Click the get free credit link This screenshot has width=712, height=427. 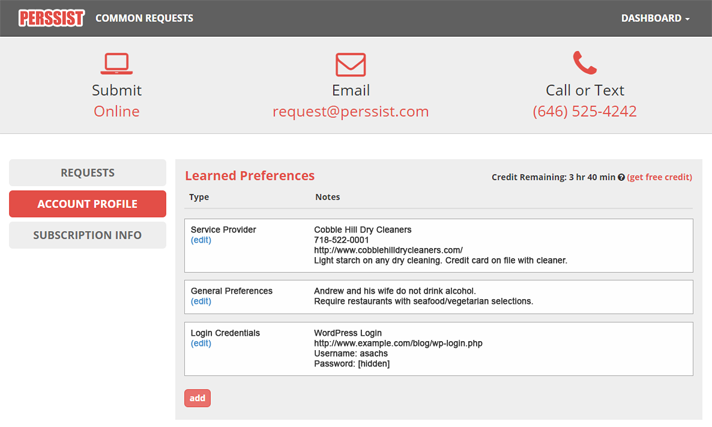click(x=659, y=177)
